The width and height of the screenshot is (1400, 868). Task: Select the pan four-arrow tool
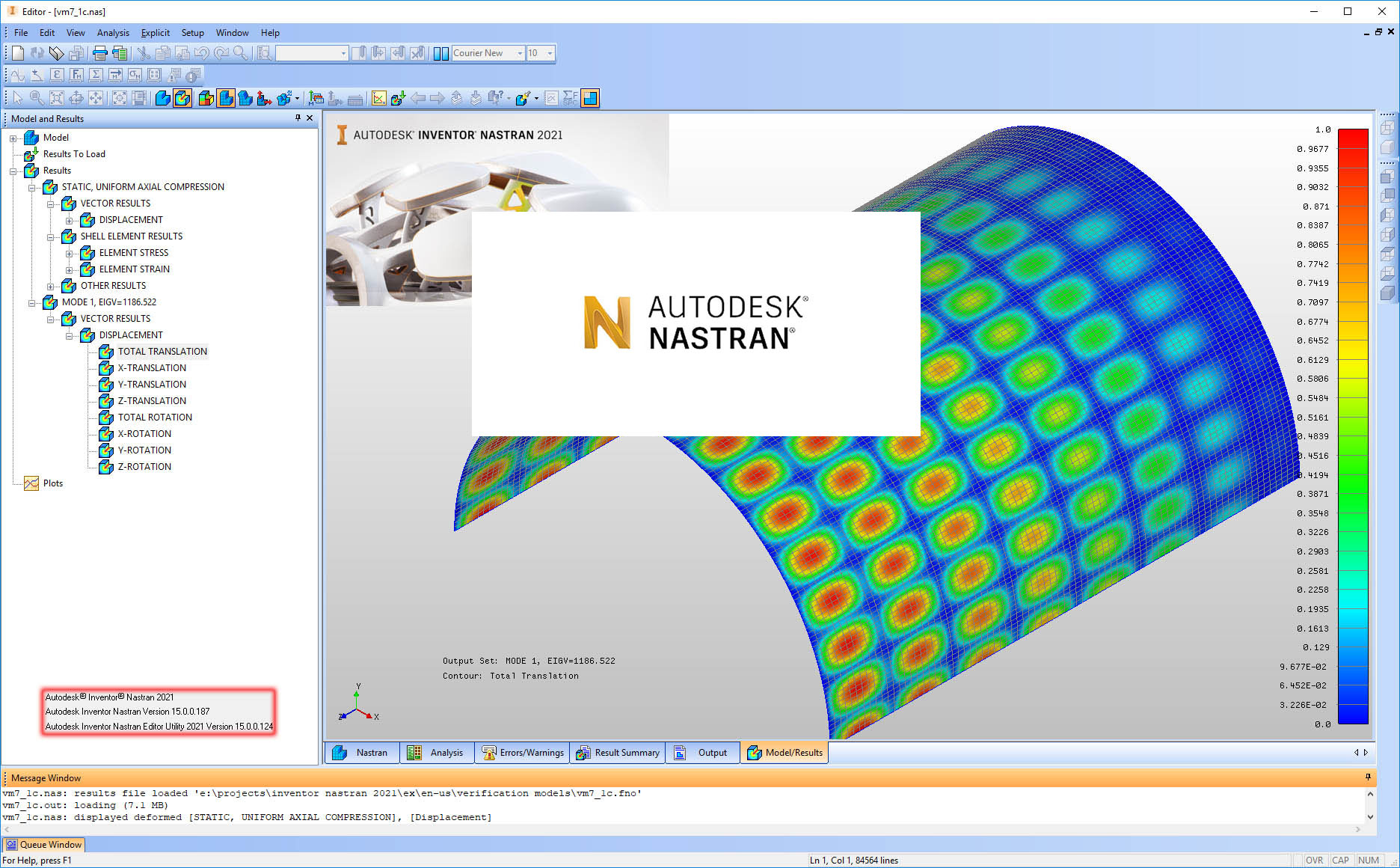96,98
